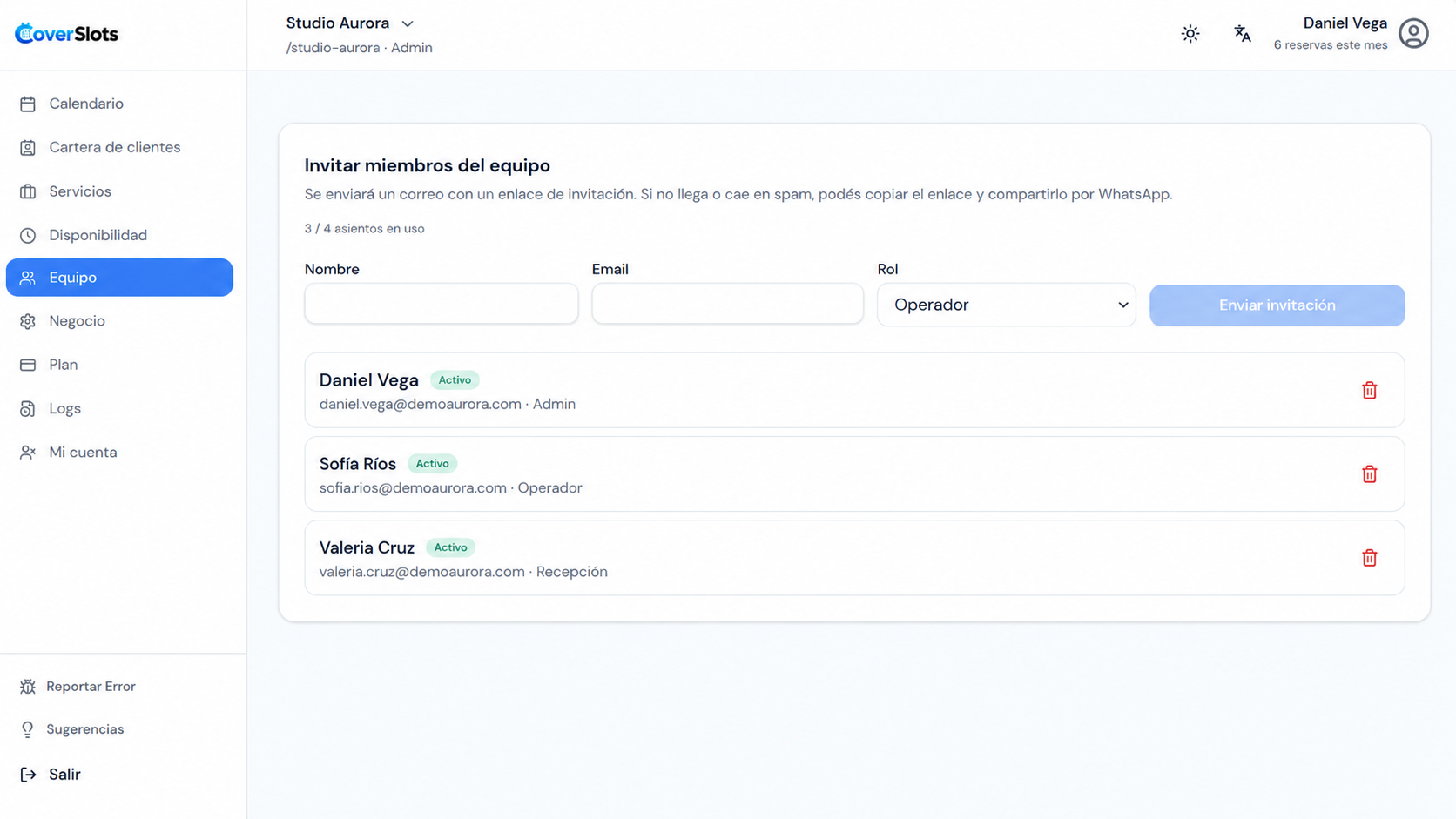Click Enviar invitación button
Screen dimensions: 1456x819
[x=1277, y=305]
